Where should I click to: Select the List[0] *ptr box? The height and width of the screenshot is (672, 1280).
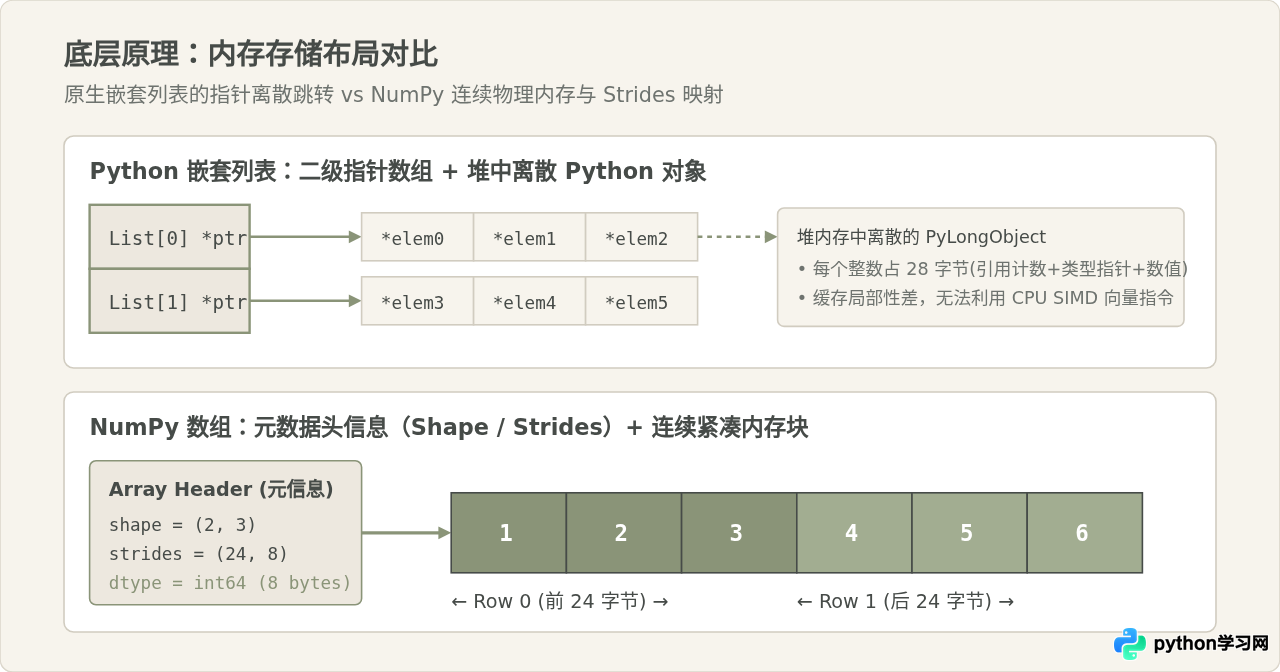[x=169, y=237]
